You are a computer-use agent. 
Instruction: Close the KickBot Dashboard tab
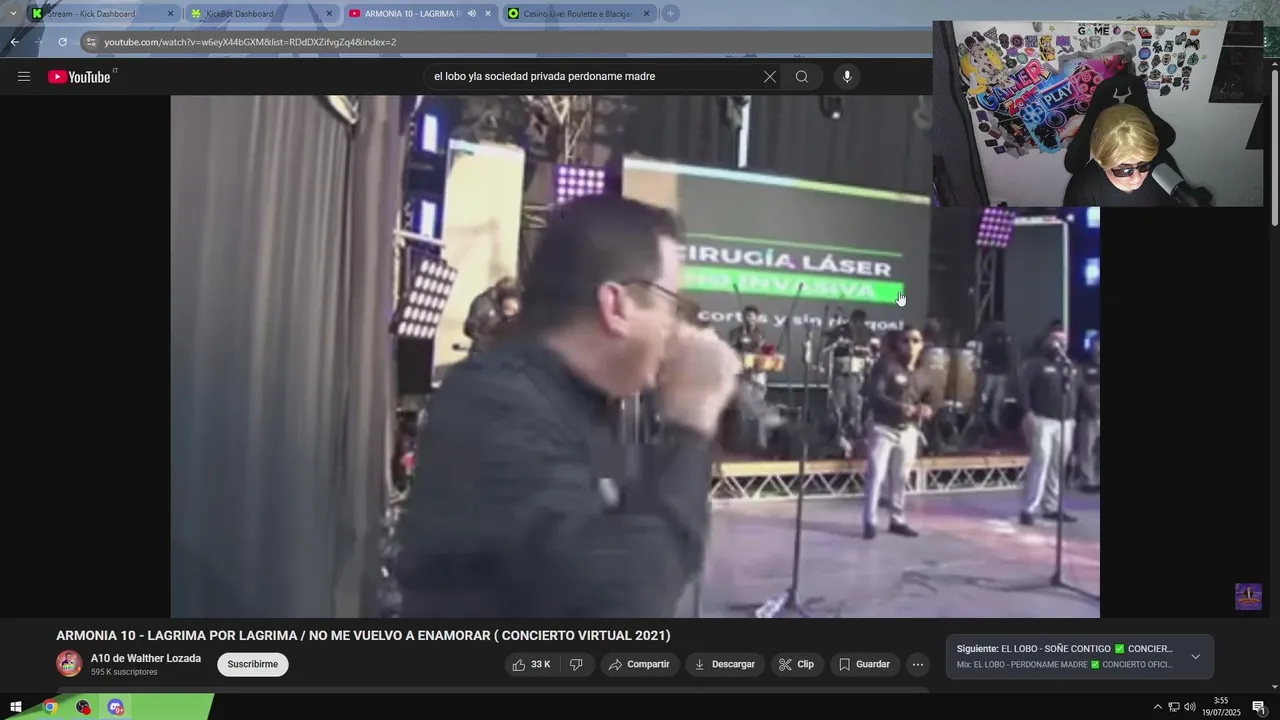[329, 14]
